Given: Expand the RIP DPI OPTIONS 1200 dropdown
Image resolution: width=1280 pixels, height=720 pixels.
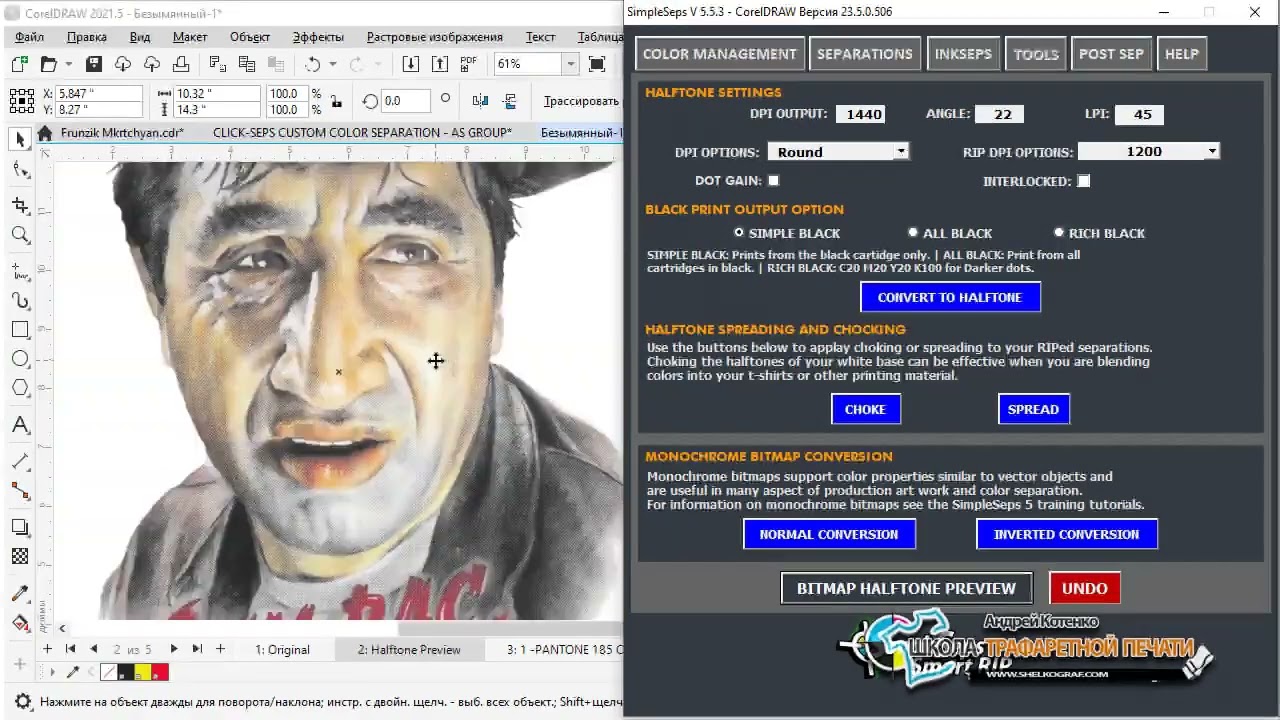Looking at the screenshot, I should point(1148,151).
